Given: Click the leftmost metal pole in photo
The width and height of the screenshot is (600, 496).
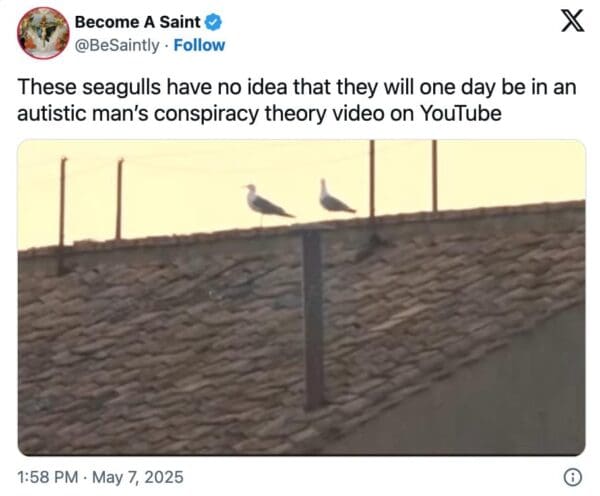Looking at the screenshot, I should click(x=62, y=202).
